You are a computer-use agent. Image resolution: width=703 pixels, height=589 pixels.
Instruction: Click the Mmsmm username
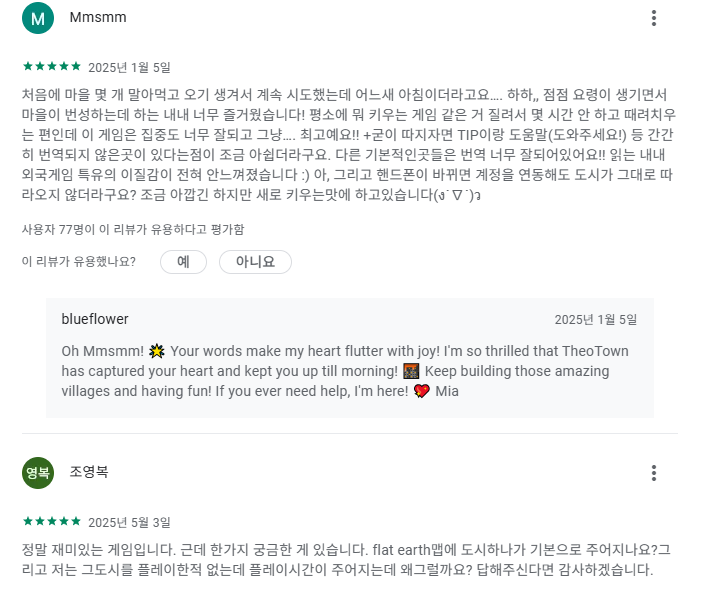[98, 17]
